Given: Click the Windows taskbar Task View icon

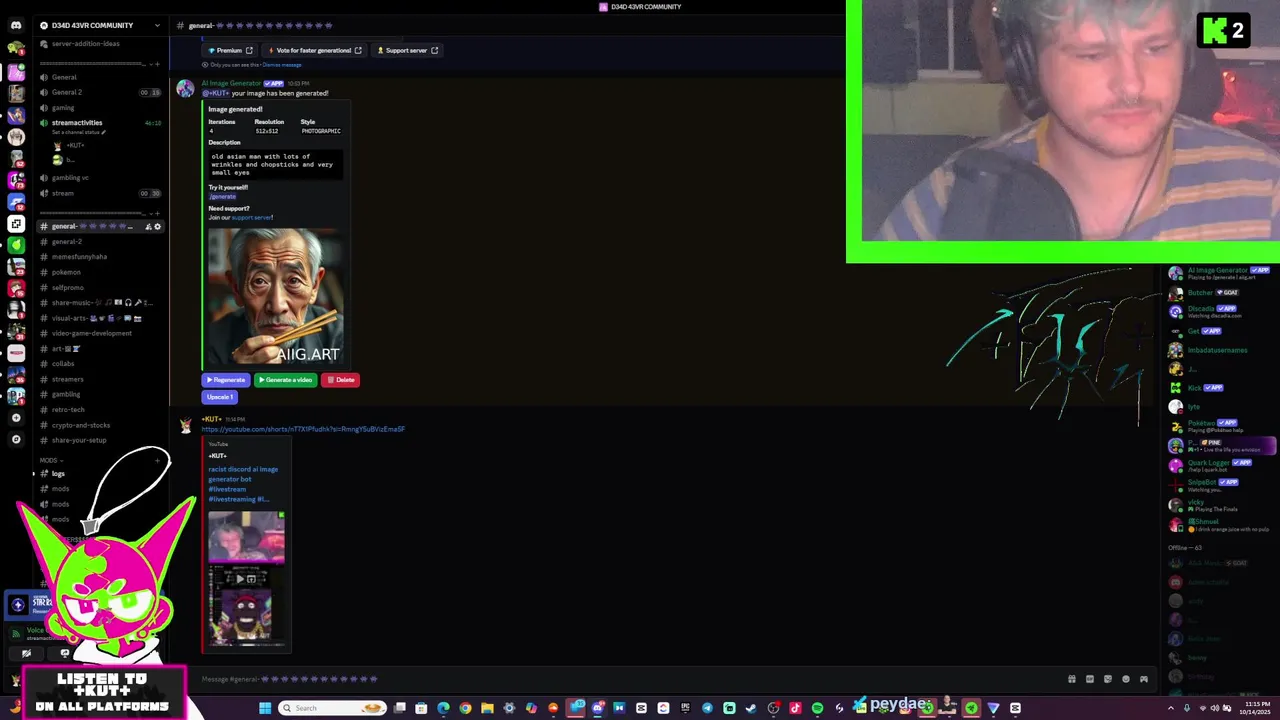Looking at the screenshot, I should [399, 708].
